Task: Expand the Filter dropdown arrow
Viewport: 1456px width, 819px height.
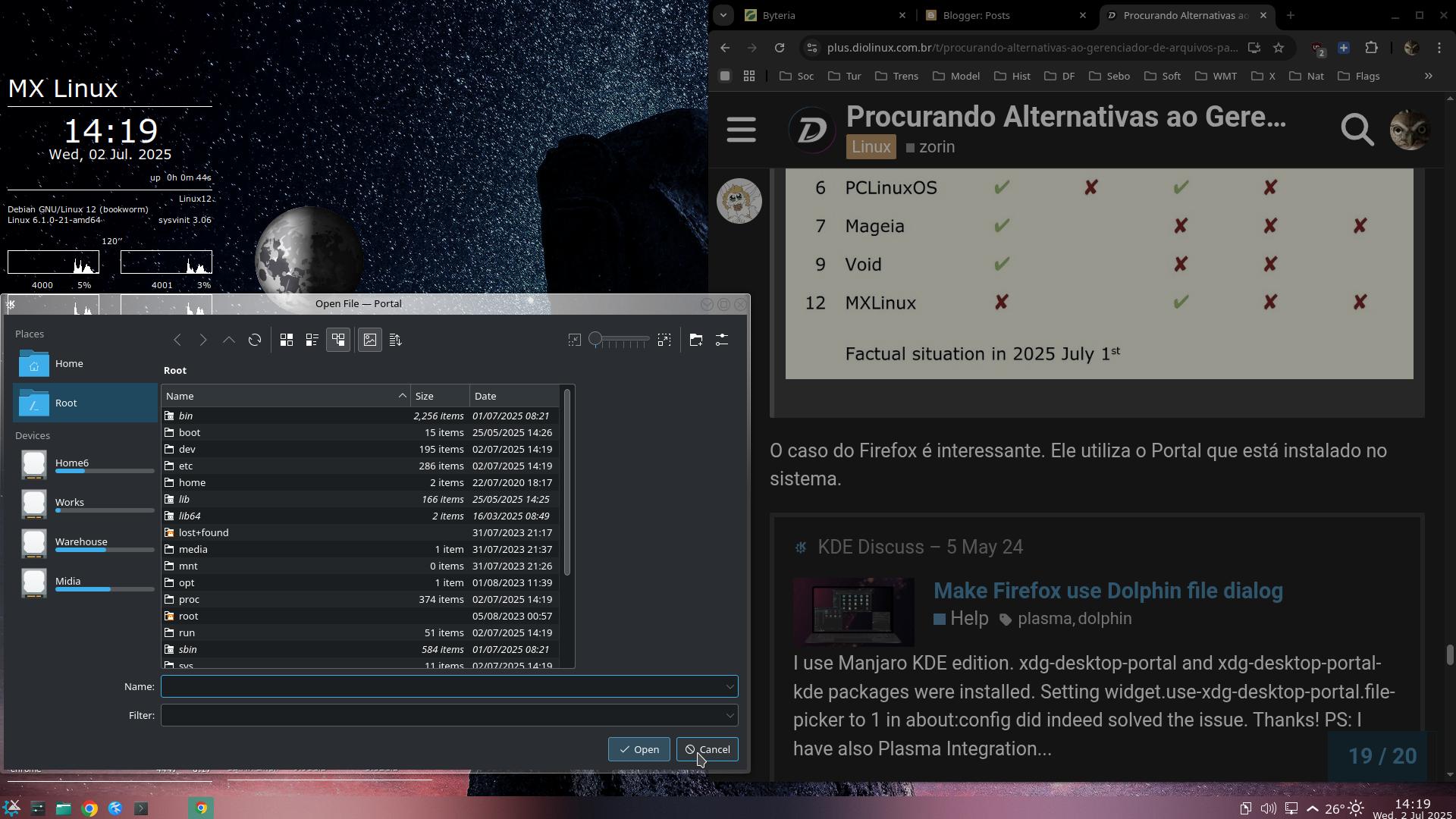Action: pos(730,715)
